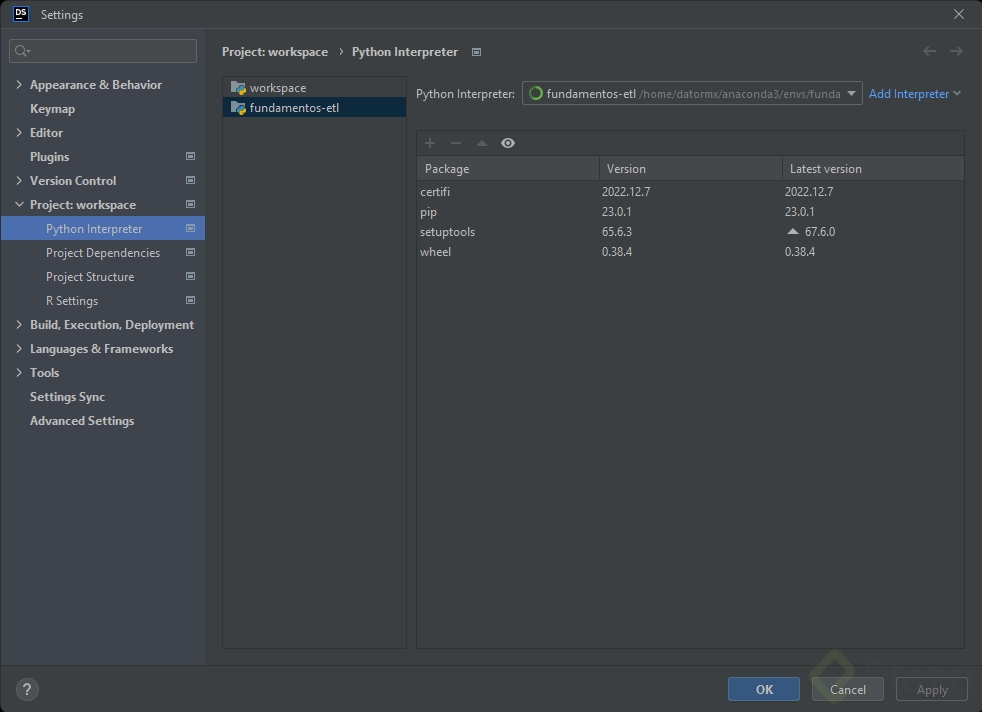Image resolution: width=982 pixels, height=712 pixels.
Task: Click certifi latest version 2022.12.7
Action: coord(809,192)
